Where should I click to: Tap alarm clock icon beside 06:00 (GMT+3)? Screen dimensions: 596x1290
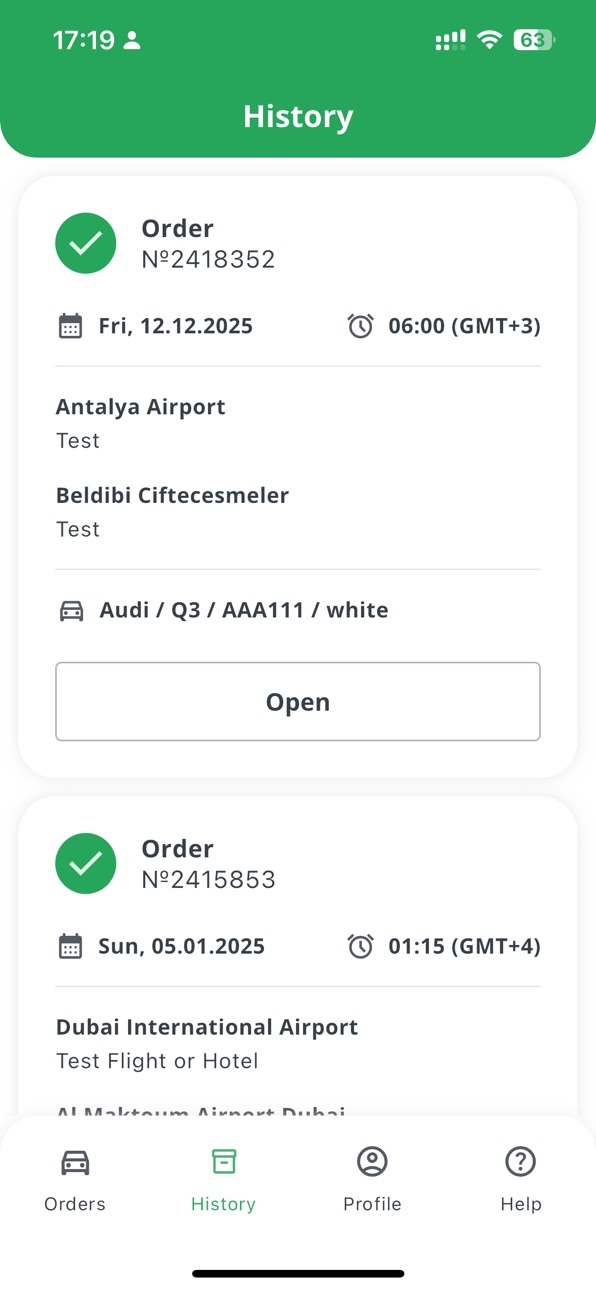(x=361, y=326)
